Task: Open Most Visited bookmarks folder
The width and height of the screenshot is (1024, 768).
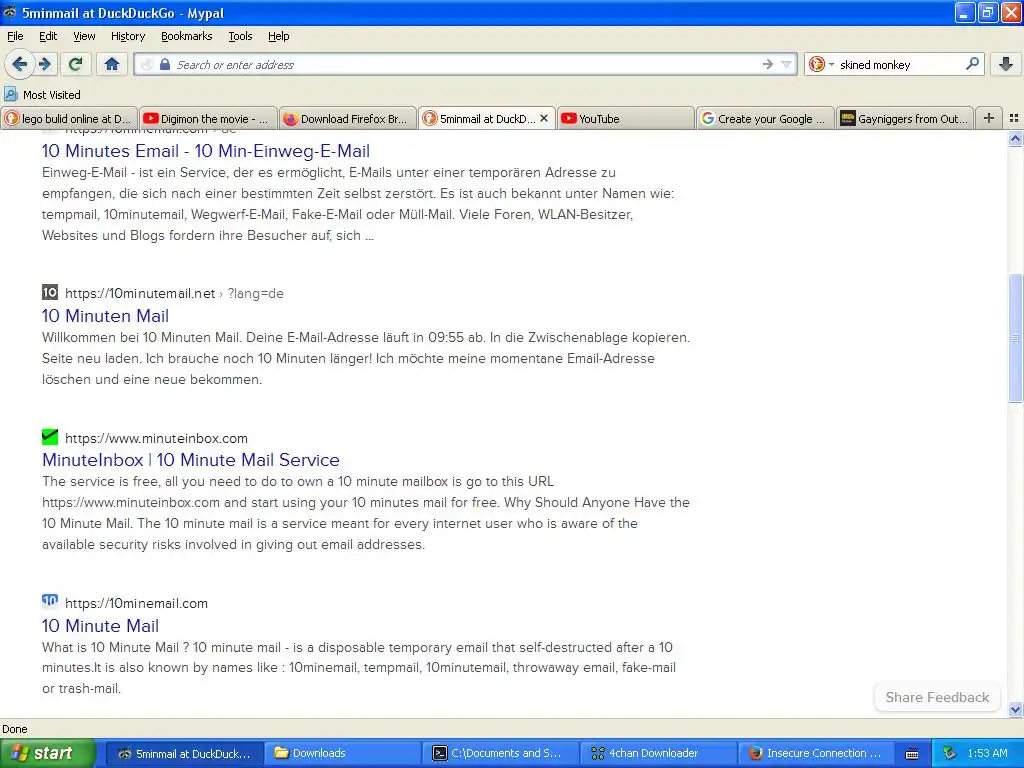Action: 42,95
